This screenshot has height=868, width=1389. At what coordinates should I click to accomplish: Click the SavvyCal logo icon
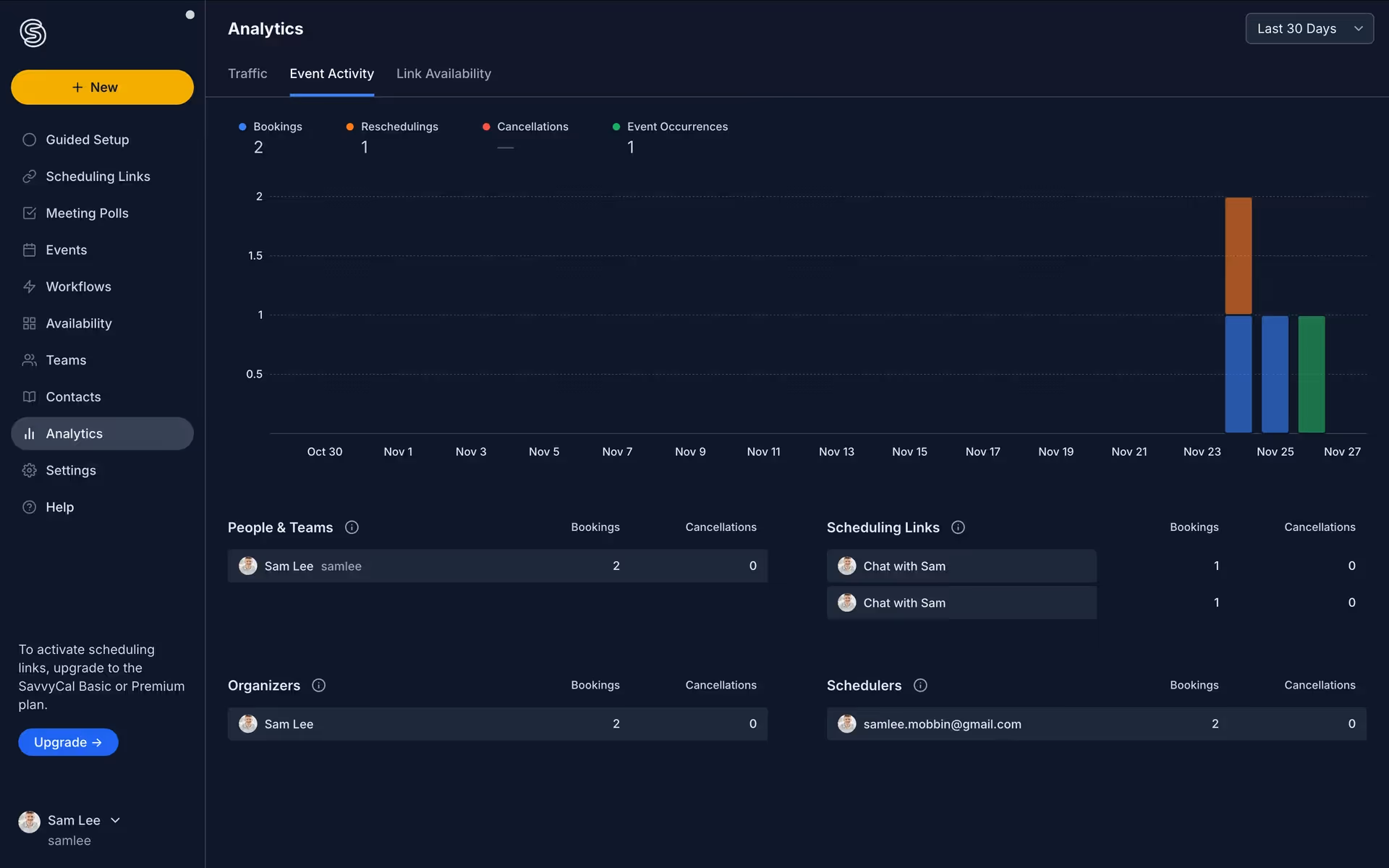tap(33, 33)
